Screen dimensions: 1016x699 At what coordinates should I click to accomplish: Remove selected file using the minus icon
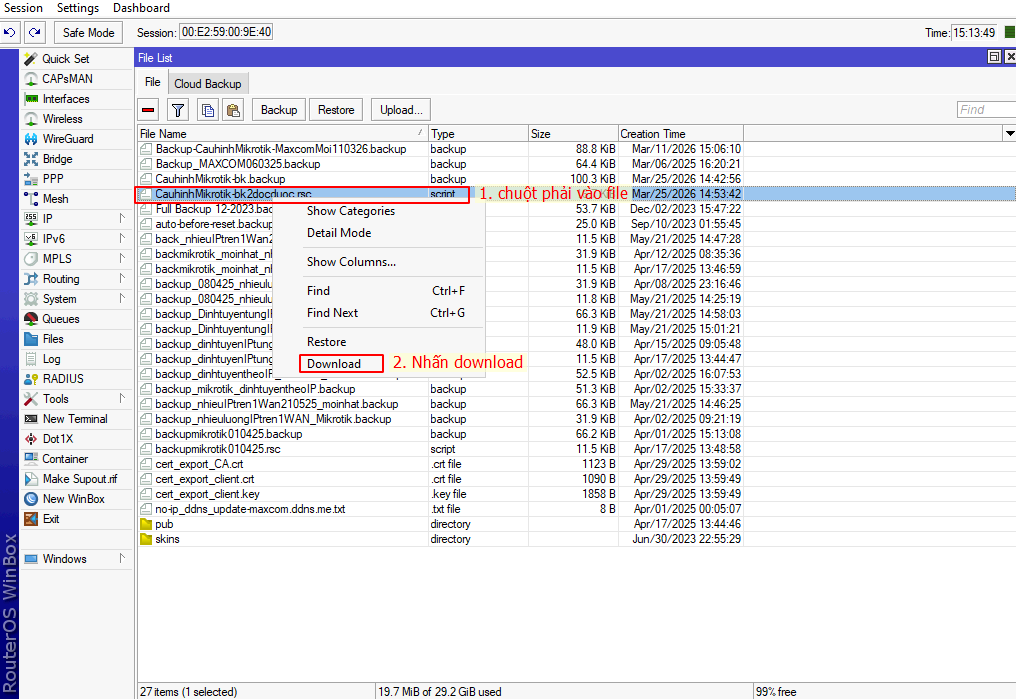(147, 109)
